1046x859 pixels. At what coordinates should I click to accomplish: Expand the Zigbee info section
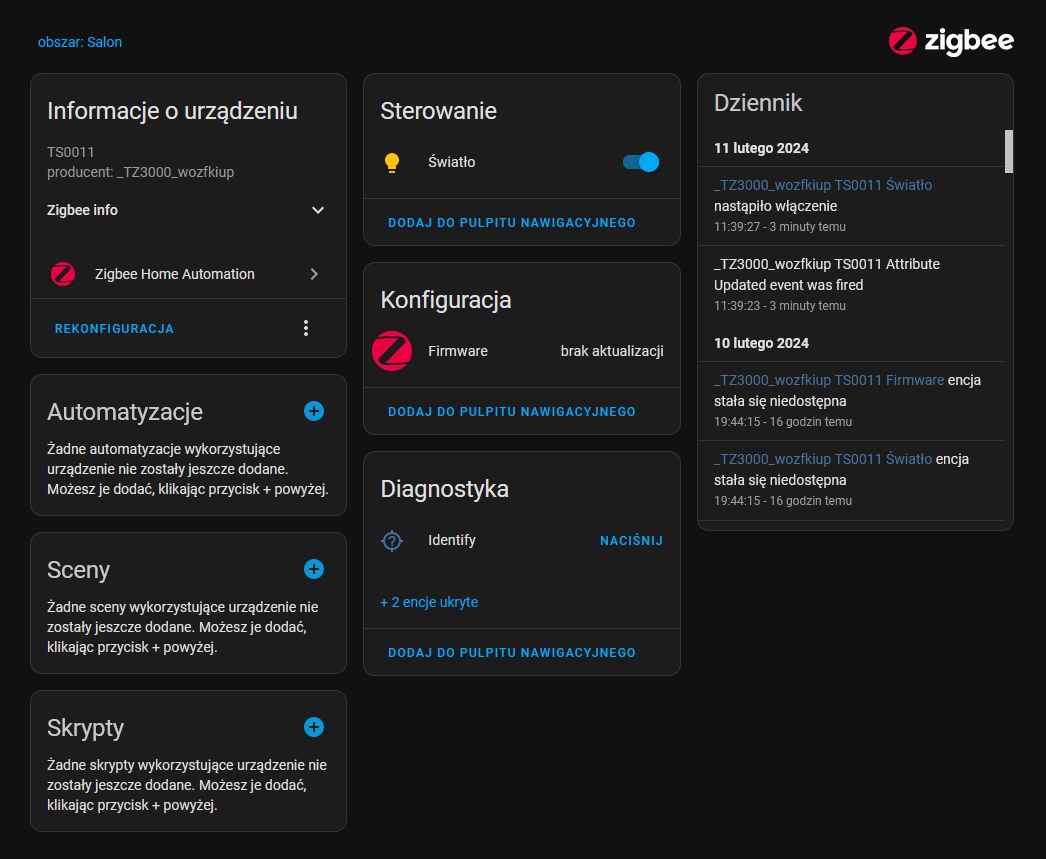[318, 210]
